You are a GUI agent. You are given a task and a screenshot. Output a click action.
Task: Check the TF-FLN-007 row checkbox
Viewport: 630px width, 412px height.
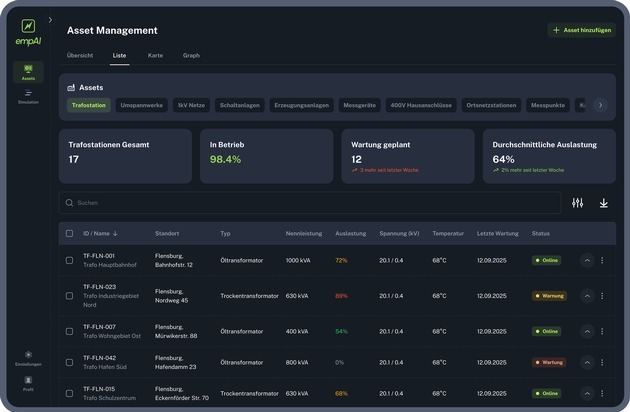click(x=69, y=331)
